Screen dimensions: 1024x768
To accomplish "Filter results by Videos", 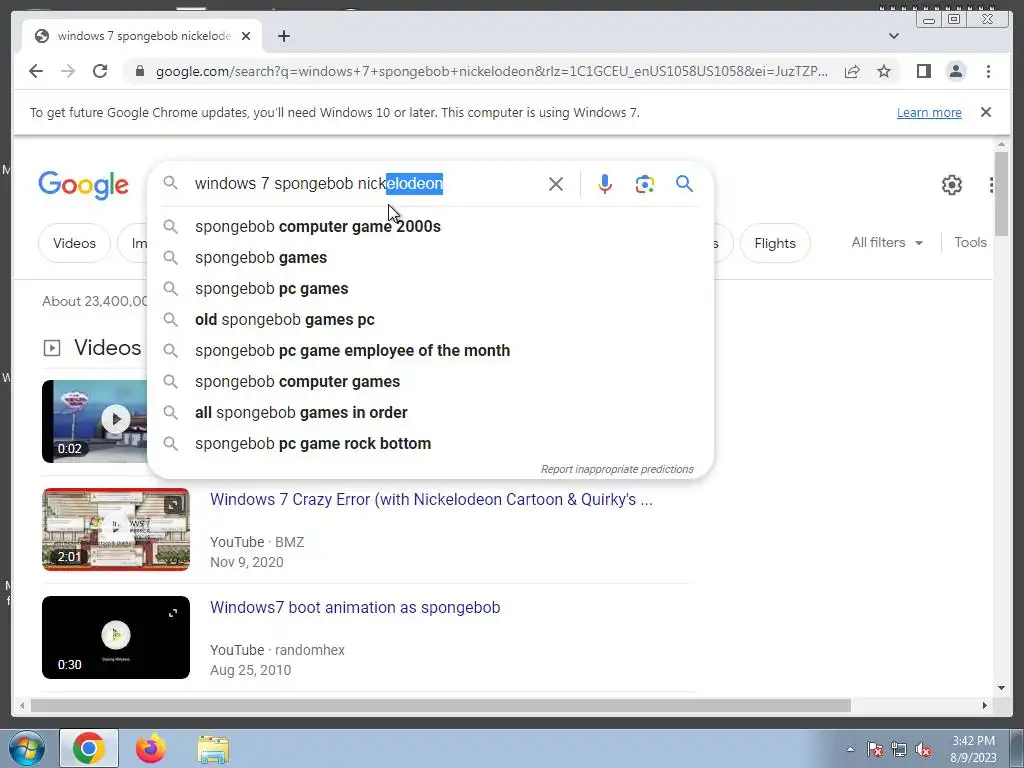I will pyautogui.click(x=74, y=243).
